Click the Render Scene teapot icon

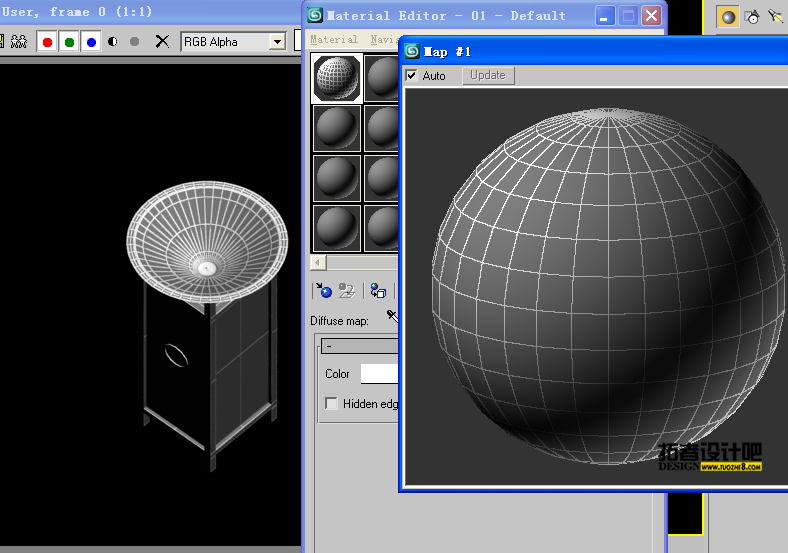(752, 17)
